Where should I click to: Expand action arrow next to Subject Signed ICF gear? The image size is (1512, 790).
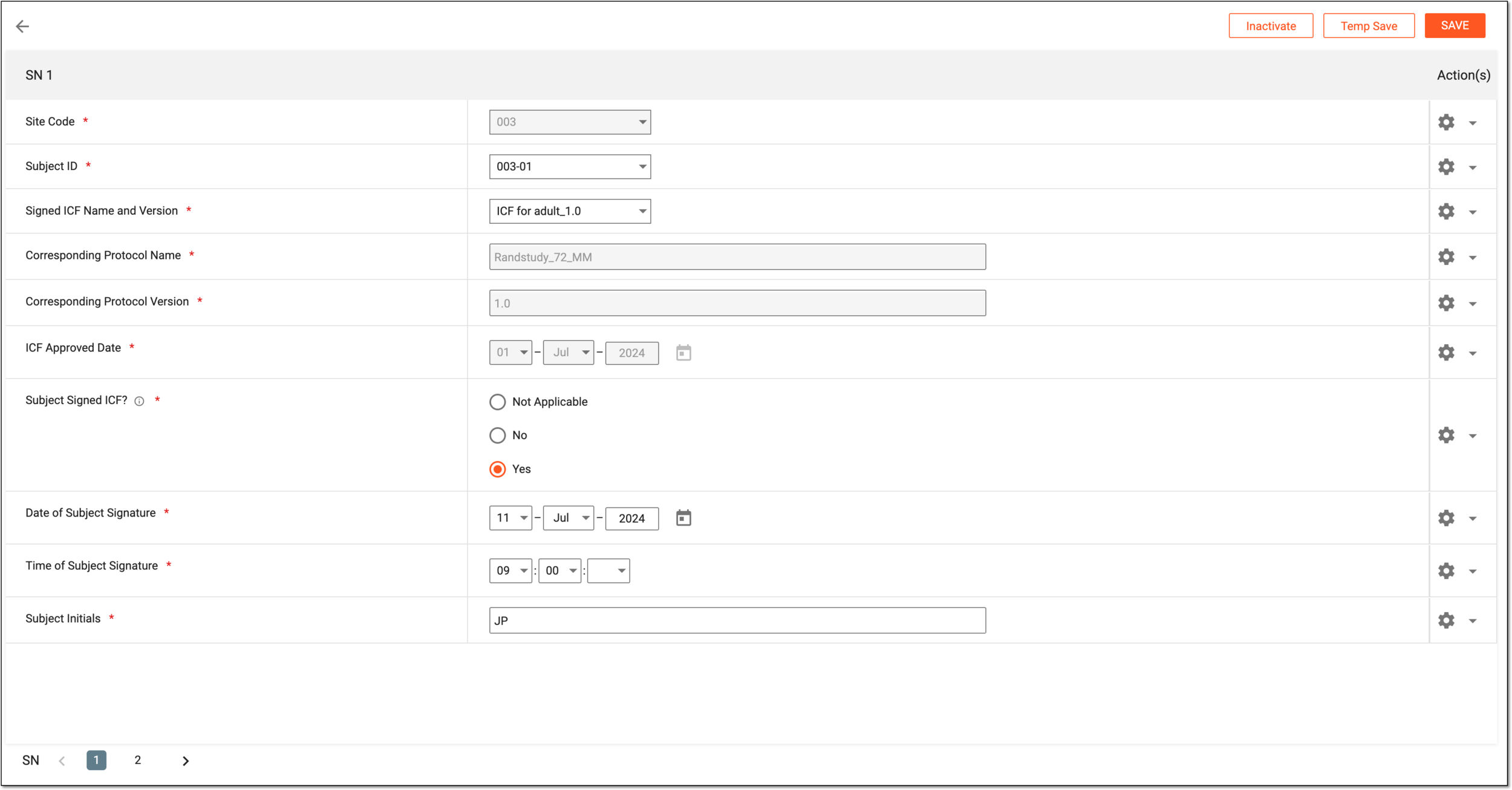click(1473, 436)
